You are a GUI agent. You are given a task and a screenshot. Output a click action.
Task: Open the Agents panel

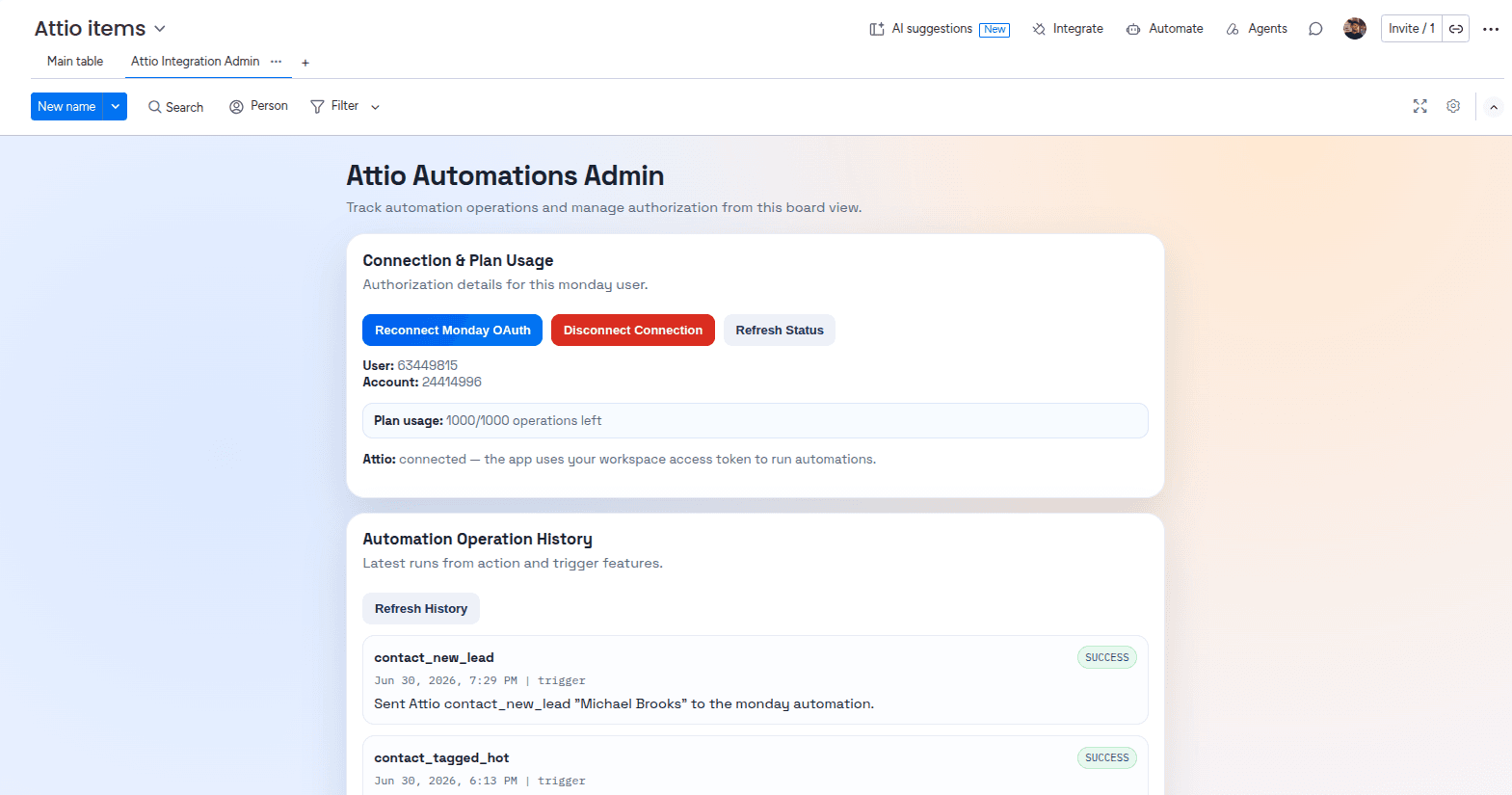[1257, 29]
